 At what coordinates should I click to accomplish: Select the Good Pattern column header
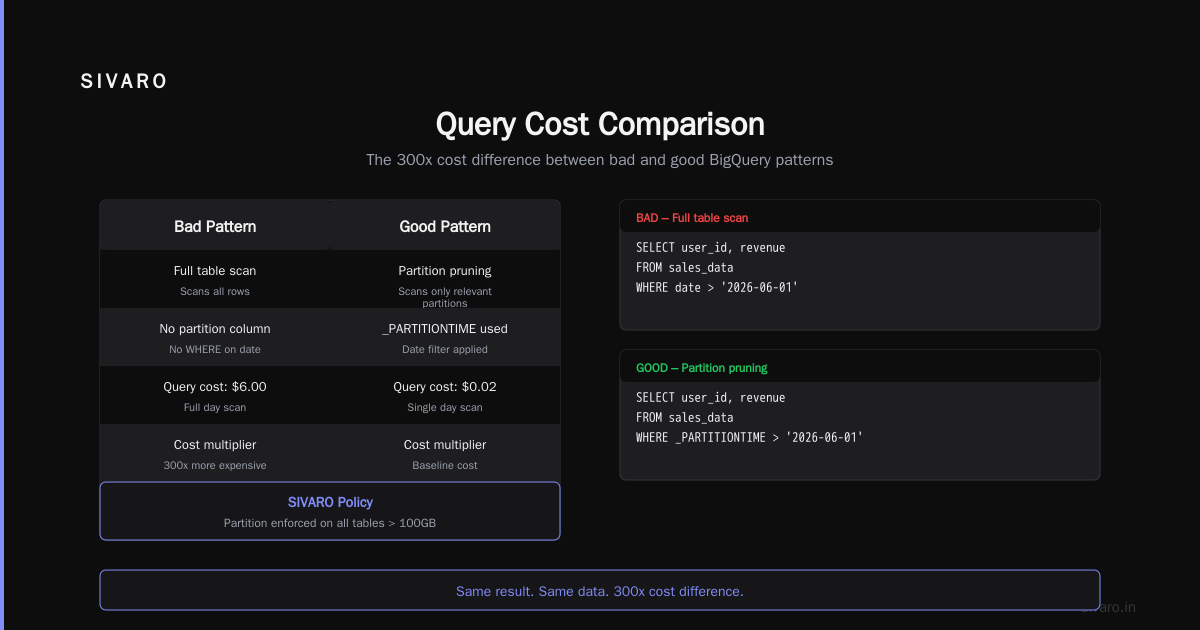(445, 227)
